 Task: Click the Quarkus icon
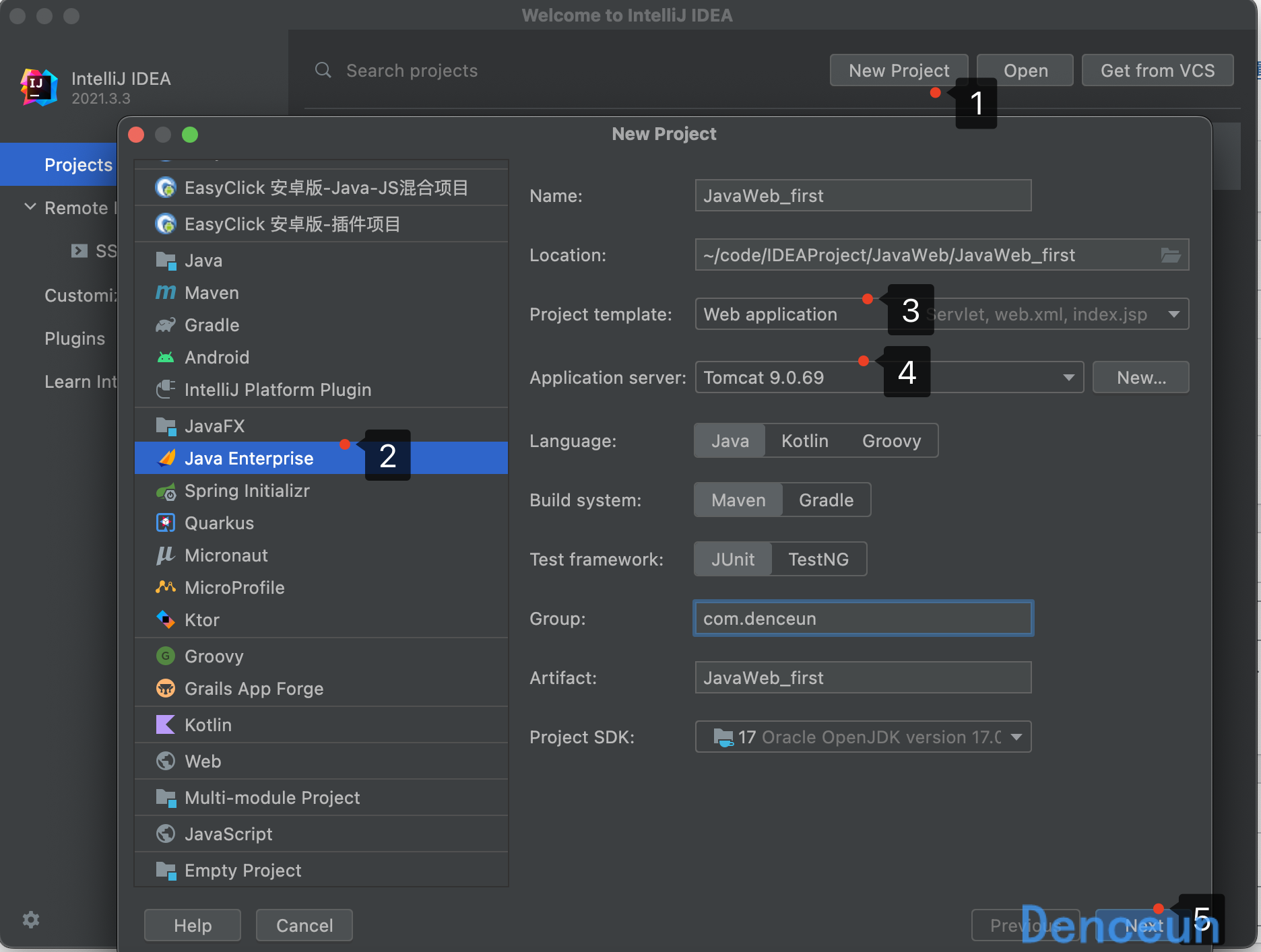166,522
